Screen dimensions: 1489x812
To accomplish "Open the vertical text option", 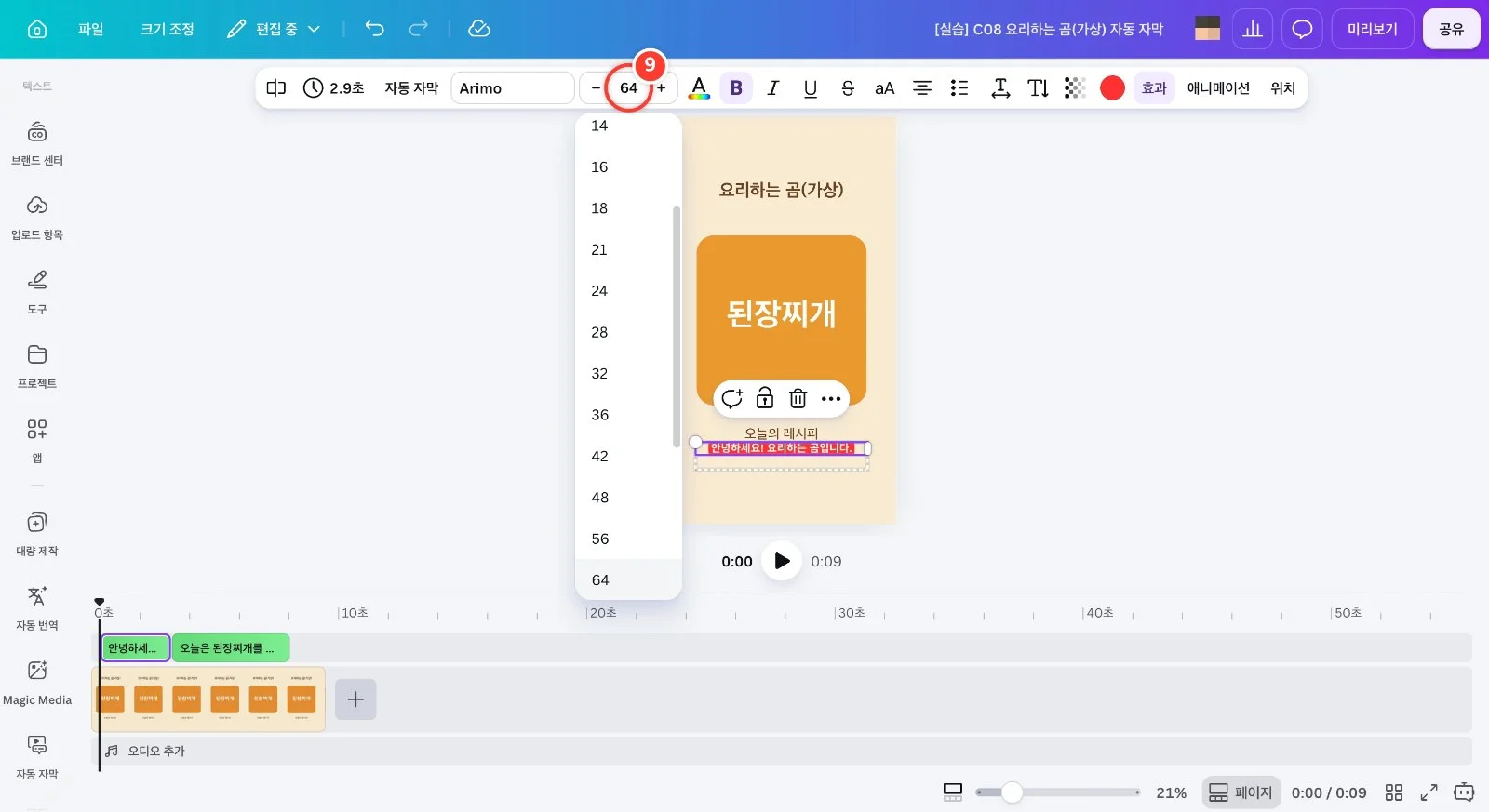I will [x=1038, y=88].
